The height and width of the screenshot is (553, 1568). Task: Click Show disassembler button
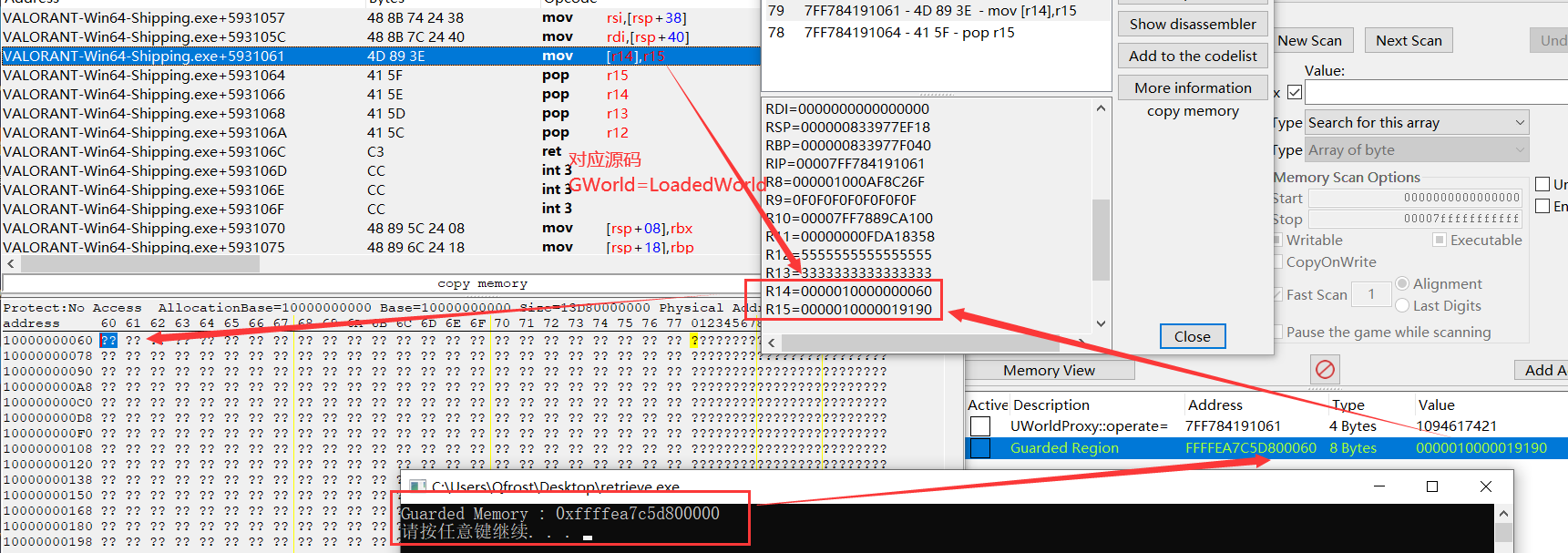[x=1193, y=24]
